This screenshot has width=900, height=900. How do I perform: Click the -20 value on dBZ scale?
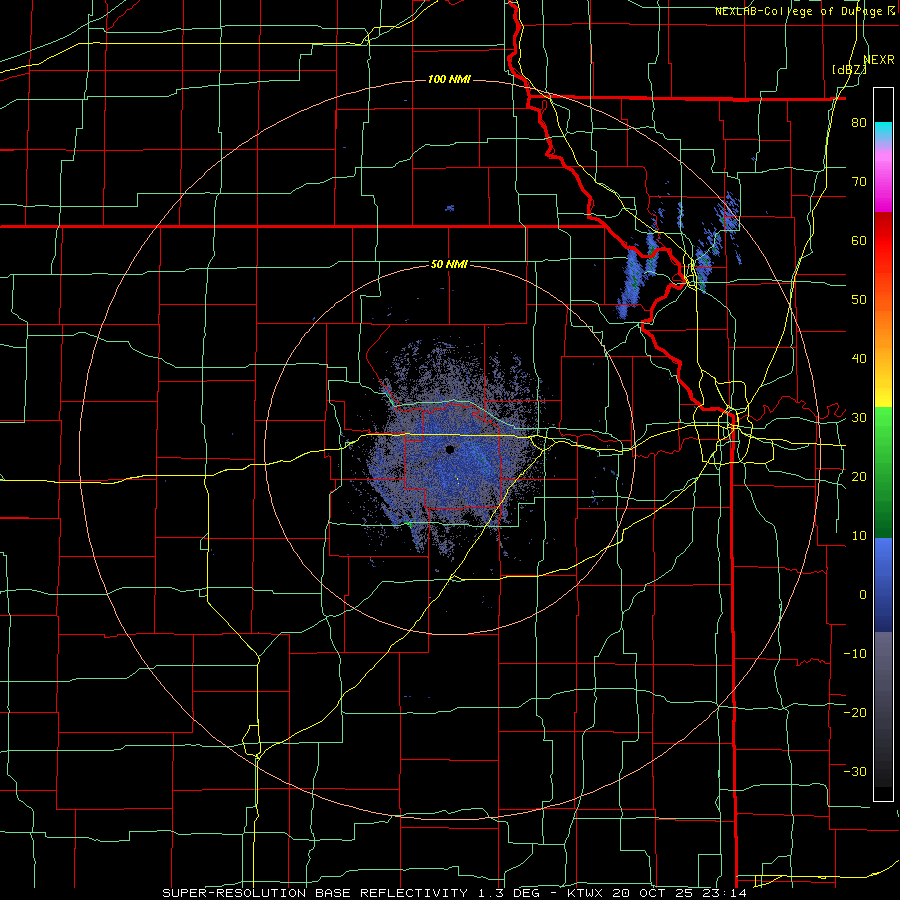(855, 712)
